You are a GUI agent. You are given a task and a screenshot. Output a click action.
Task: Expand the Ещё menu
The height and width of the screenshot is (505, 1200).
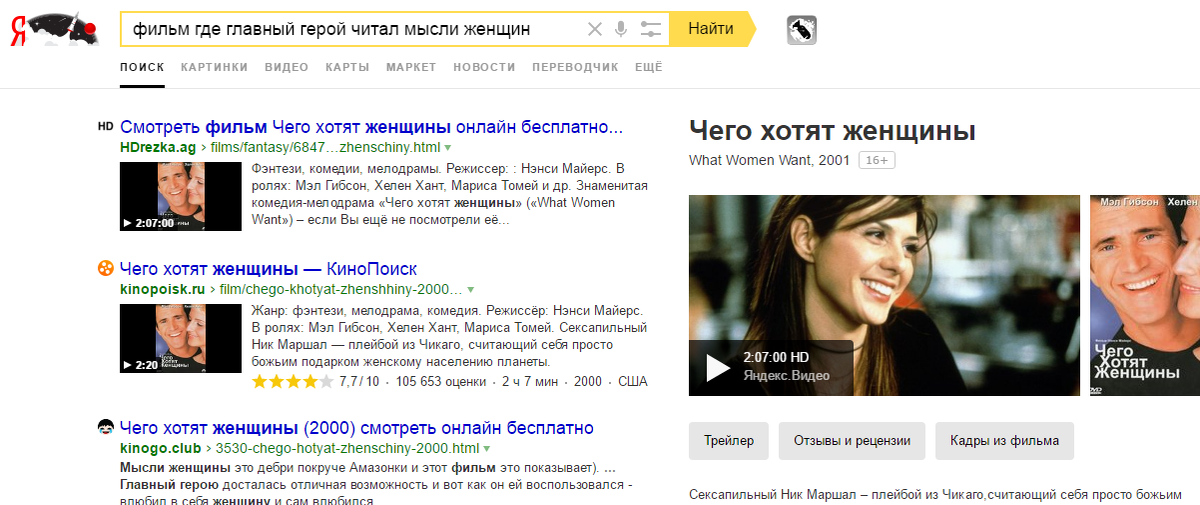click(649, 67)
